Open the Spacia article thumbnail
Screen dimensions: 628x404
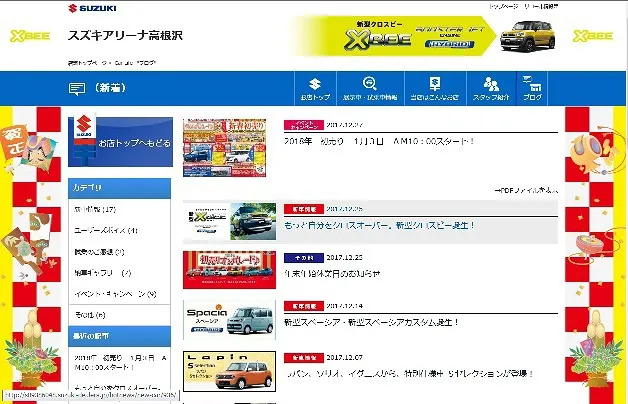point(229,320)
